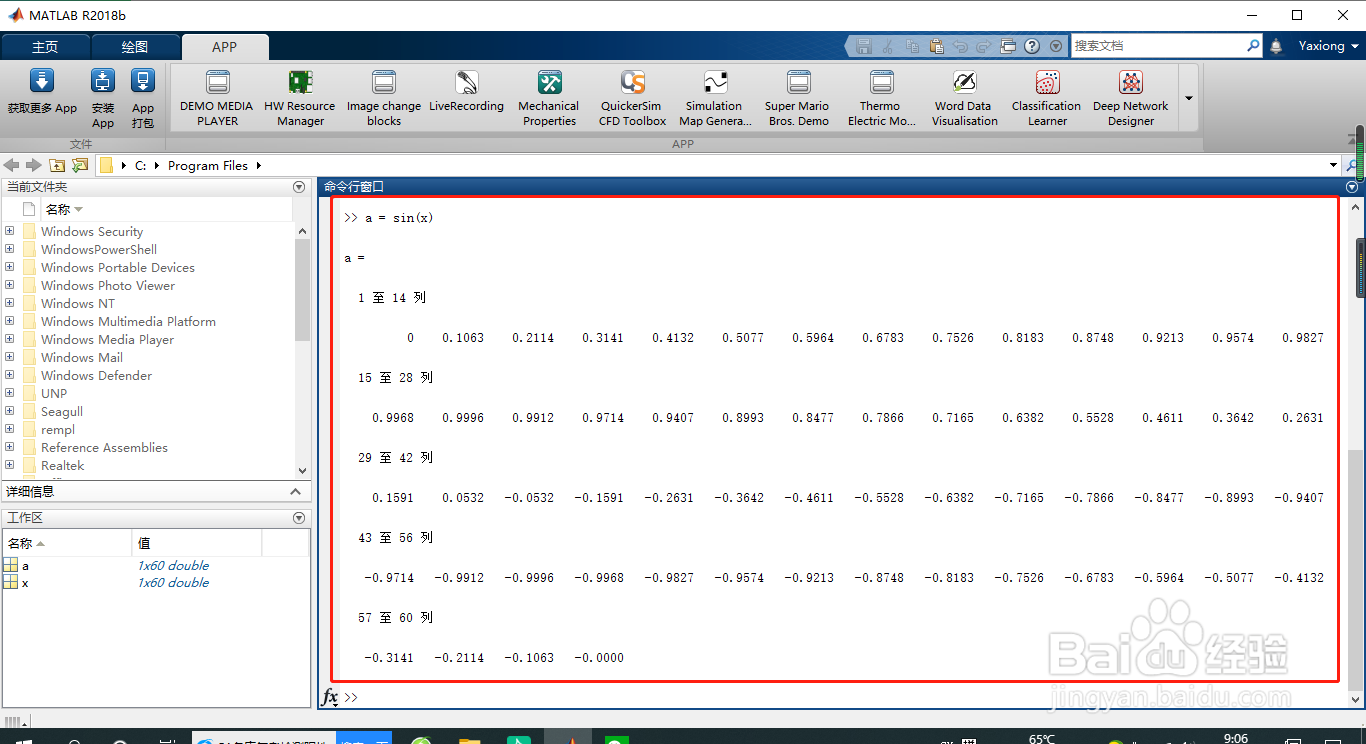1366x744 pixels.
Task: Click inside the 搜索文档 search field
Action: pos(1157,46)
